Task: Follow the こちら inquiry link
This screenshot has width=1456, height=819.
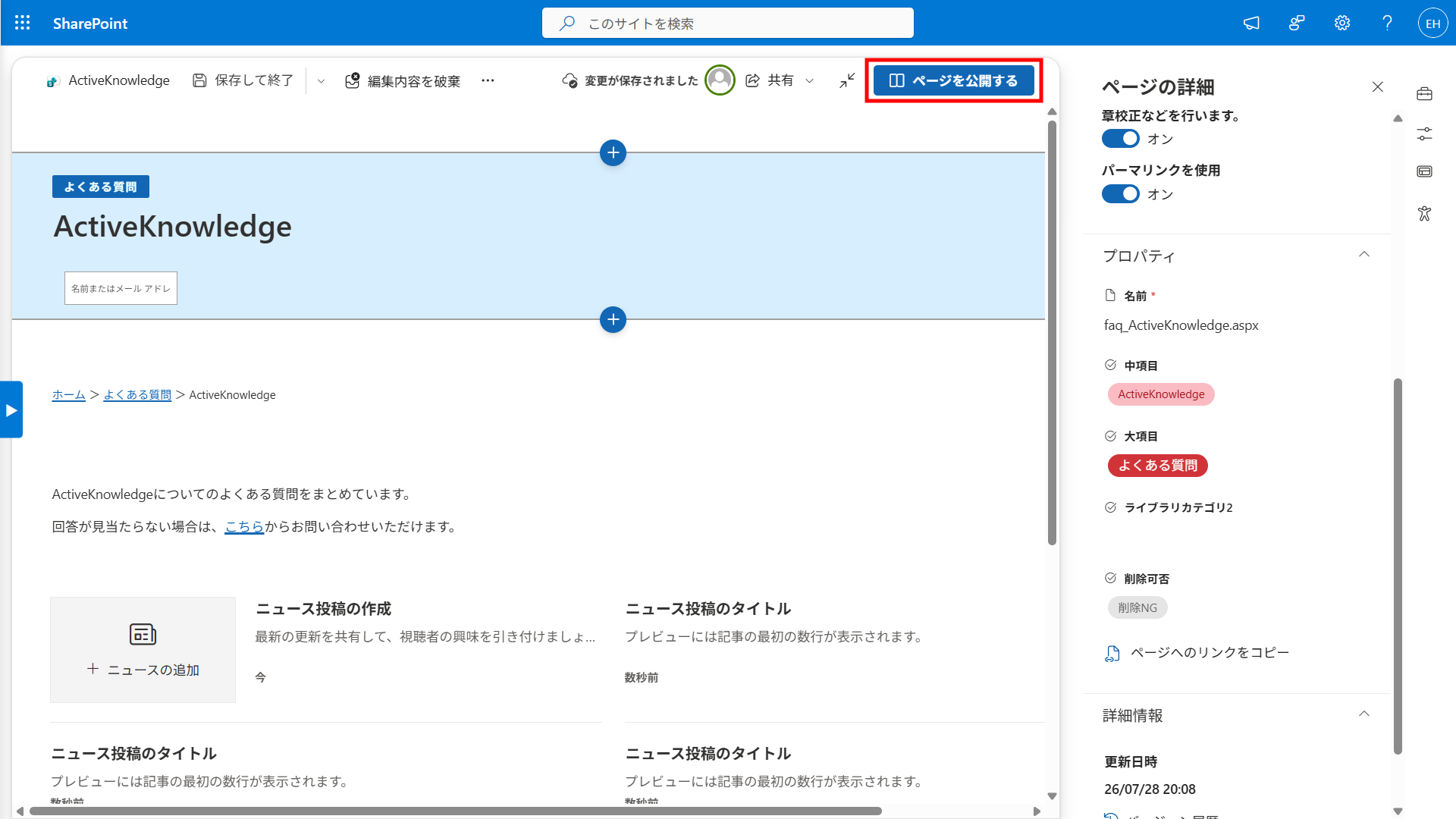Action: [x=244, y=526]
